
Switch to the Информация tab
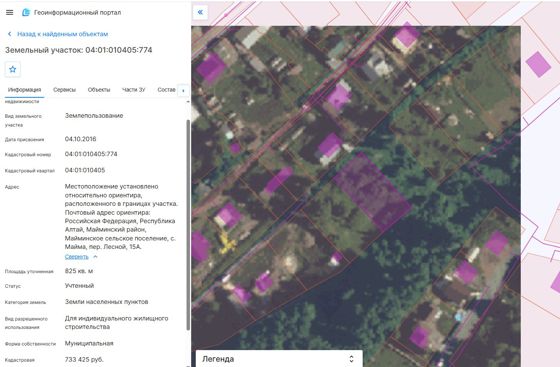click(25, 90)
